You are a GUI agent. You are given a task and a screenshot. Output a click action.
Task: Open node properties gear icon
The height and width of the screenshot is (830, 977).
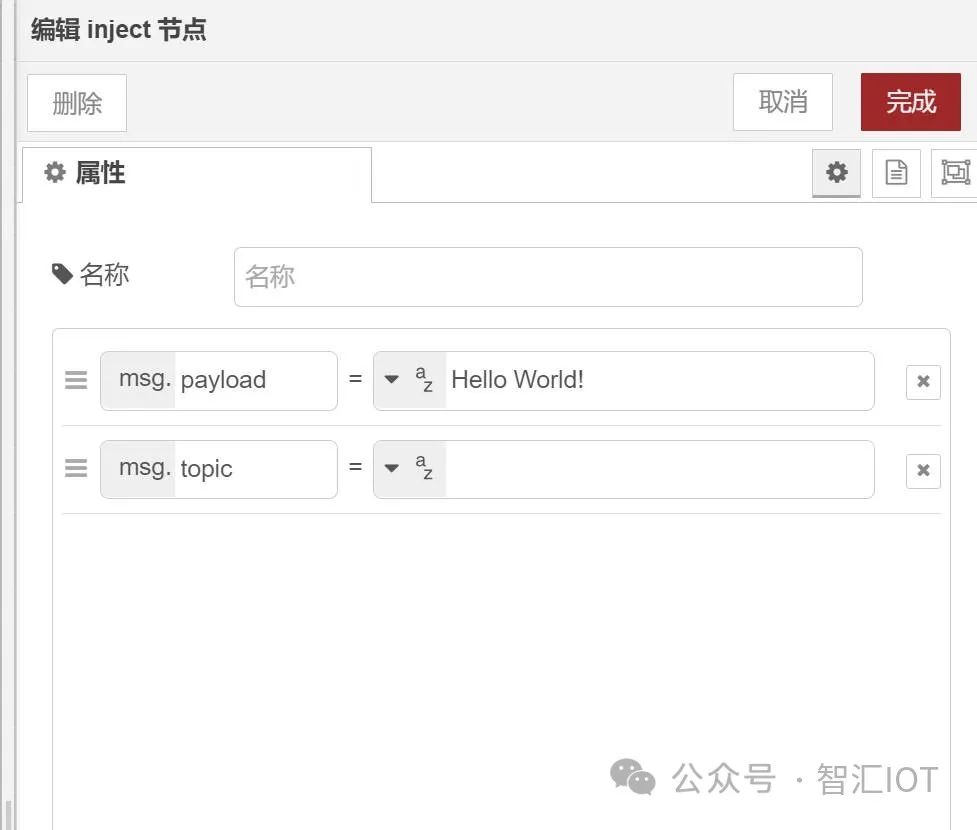point(836,173)
